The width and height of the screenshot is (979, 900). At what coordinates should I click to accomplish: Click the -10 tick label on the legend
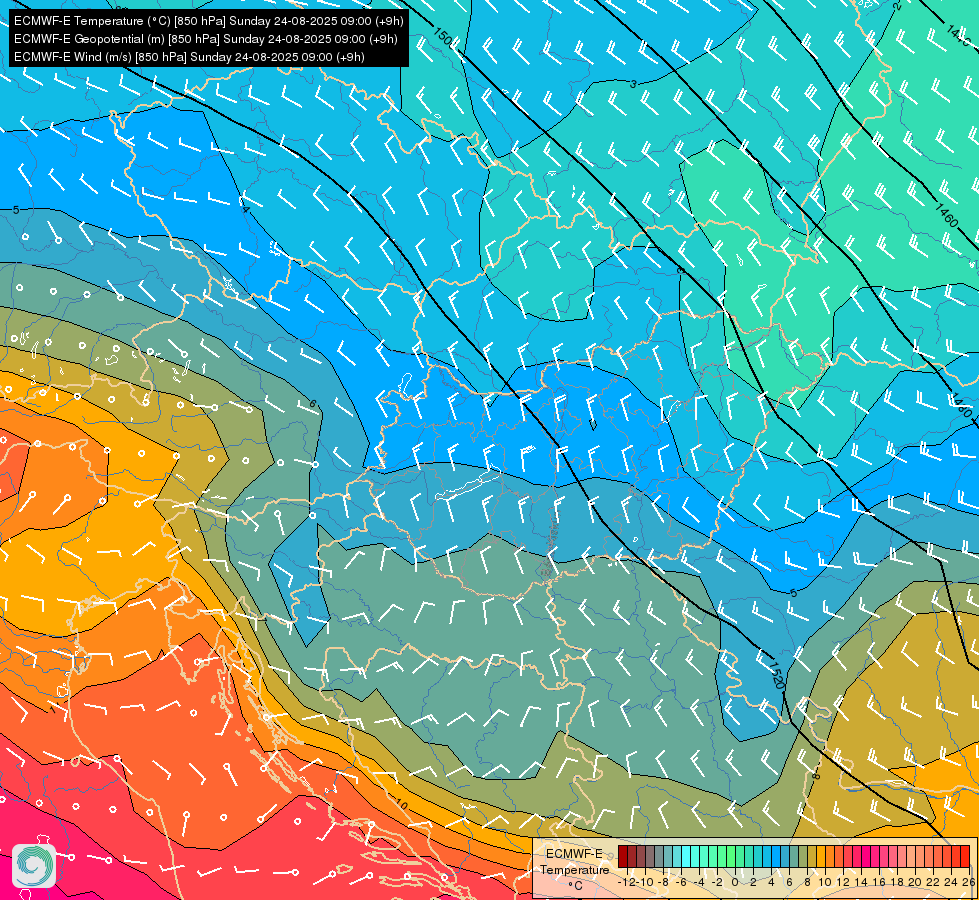coord(646,882)
